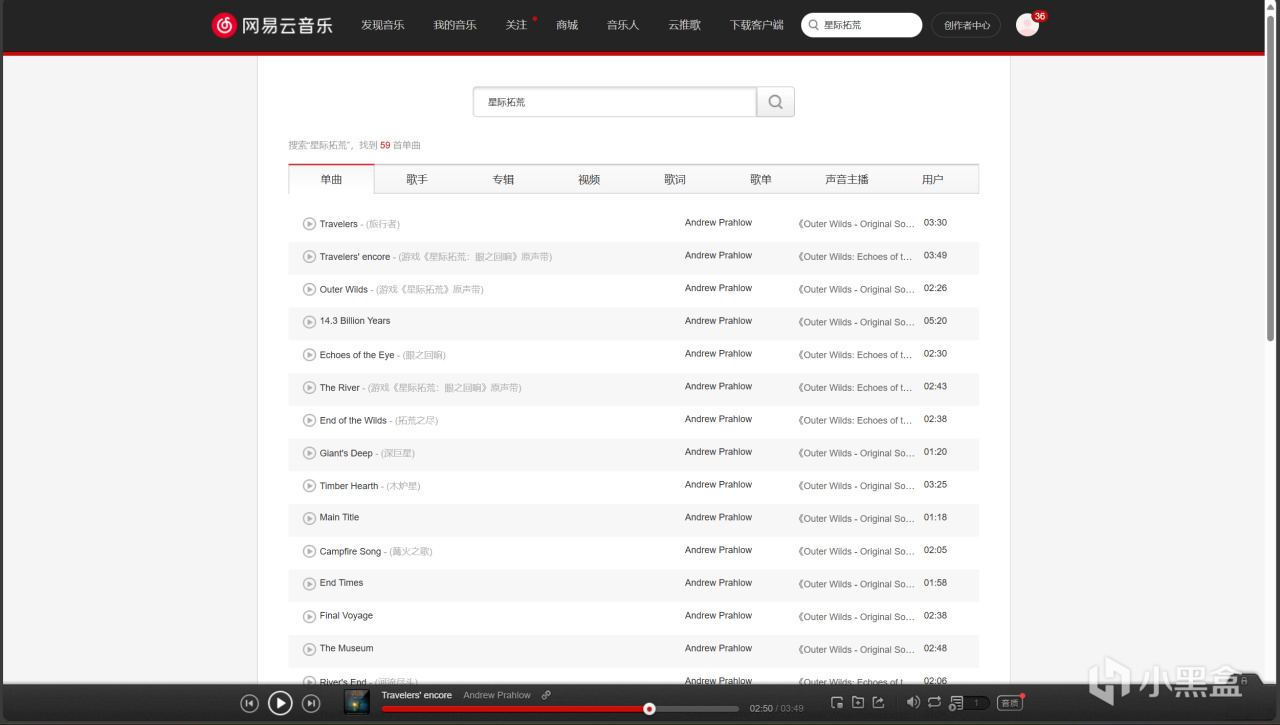Toggle the loop playback mode icon
The height and width of the screenshot is (725, 1280).
coord(934,703)
